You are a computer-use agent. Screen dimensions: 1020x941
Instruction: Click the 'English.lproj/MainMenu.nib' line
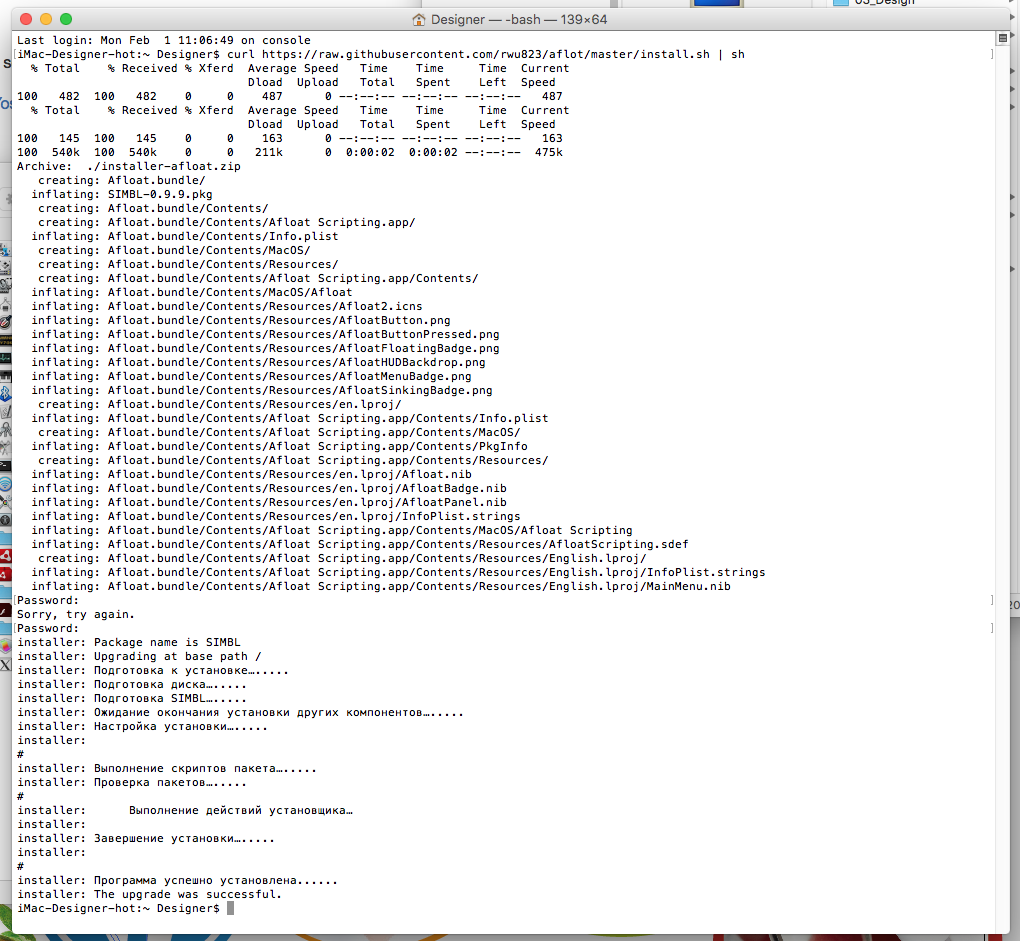[381, 587]
